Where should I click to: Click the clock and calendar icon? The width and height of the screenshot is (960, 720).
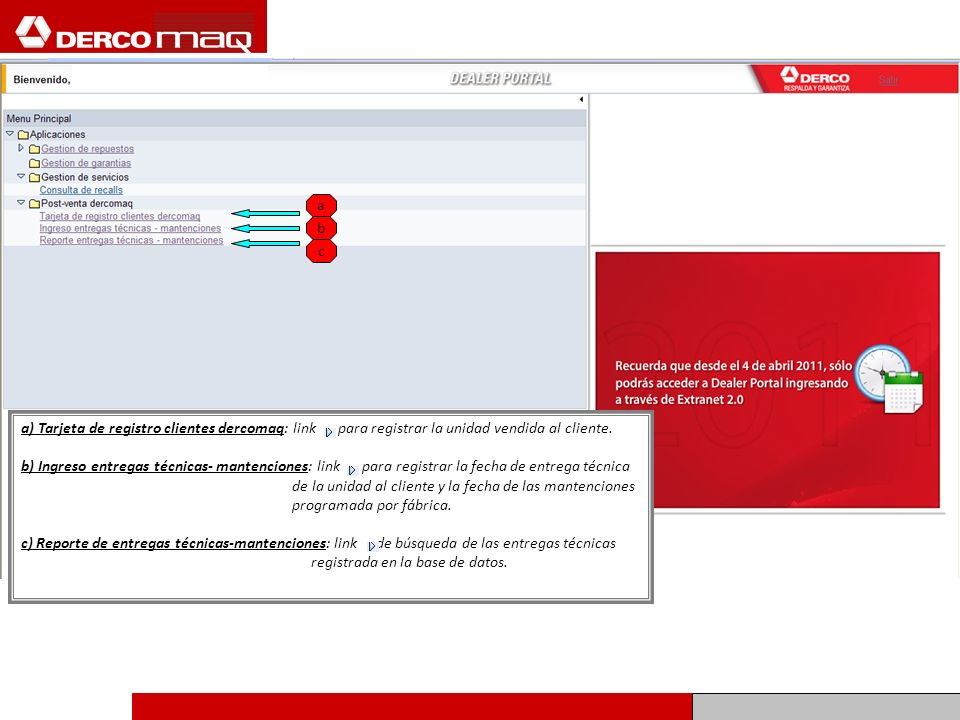coord(889,379)
